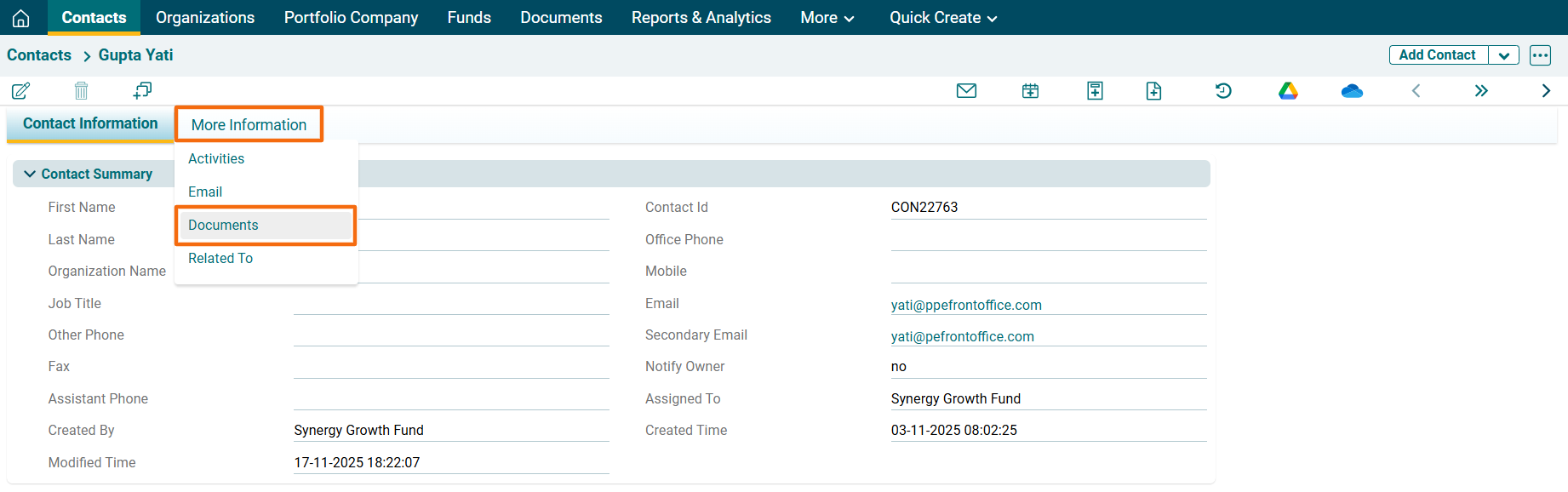Click the add document icon

pos(1153,91)
